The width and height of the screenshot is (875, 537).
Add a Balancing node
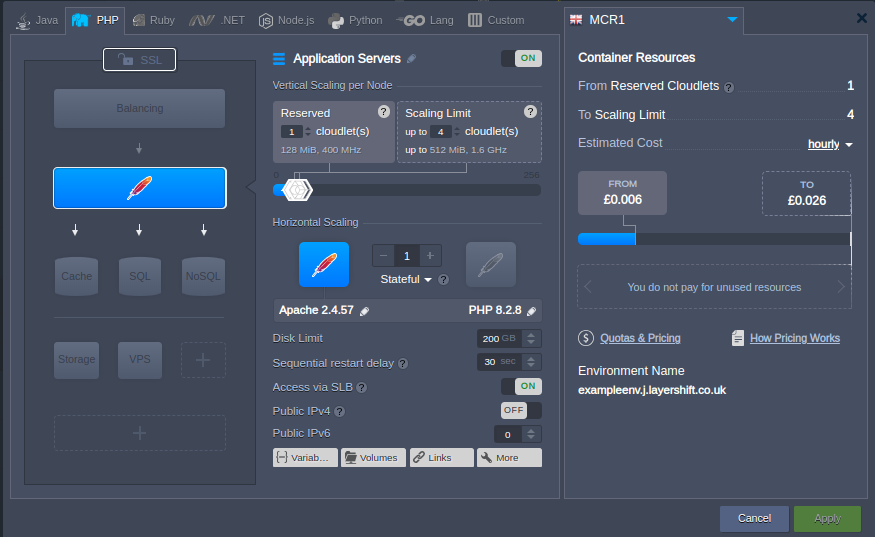click(x=140, y=108)
